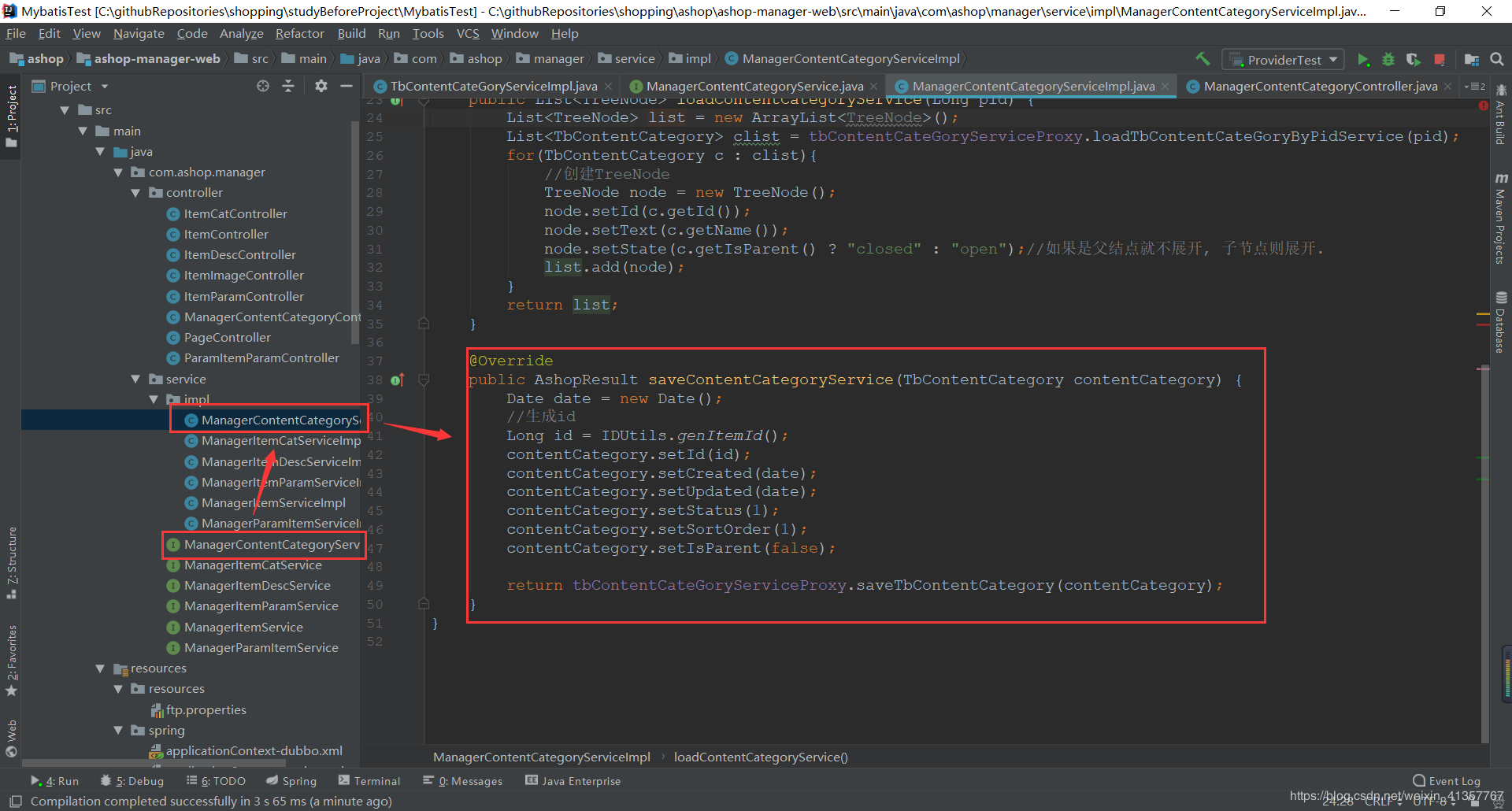Open the Refactor menu

pyautogui.click(x=299, y=34)
